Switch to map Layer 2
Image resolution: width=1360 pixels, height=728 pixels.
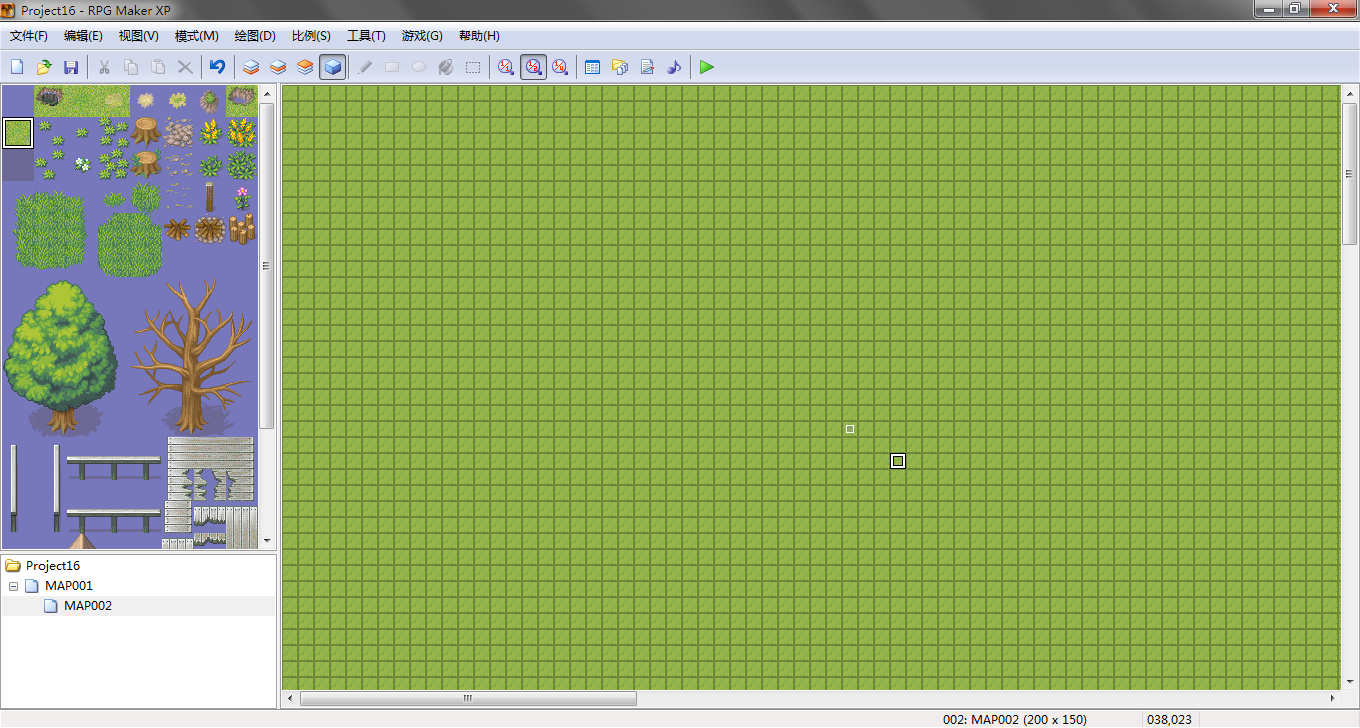click(278, 67)
